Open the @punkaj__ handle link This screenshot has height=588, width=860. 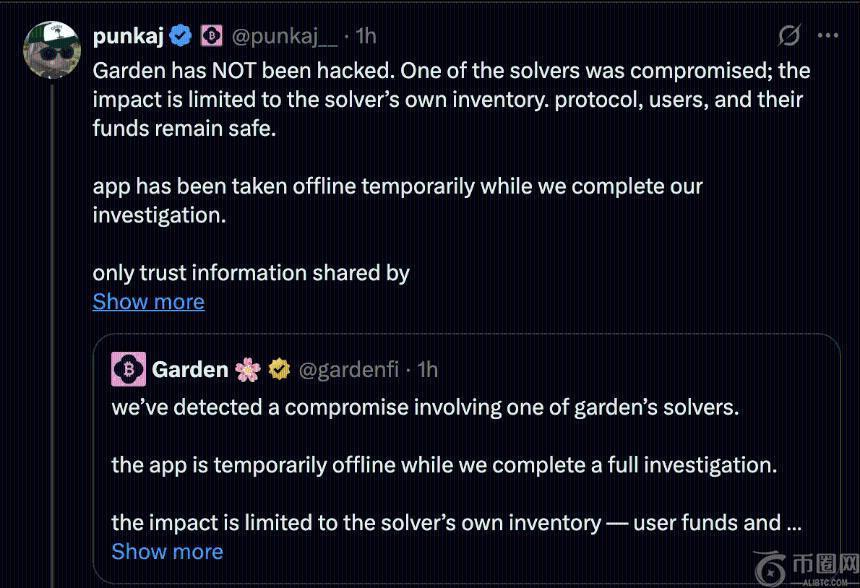[x=284, y=36]
